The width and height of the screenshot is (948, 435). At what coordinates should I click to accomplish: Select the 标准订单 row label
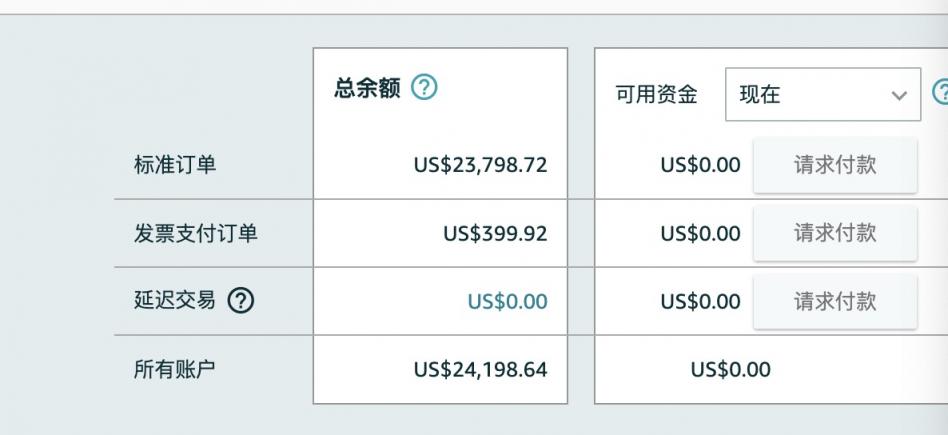[x=175, y=165]
